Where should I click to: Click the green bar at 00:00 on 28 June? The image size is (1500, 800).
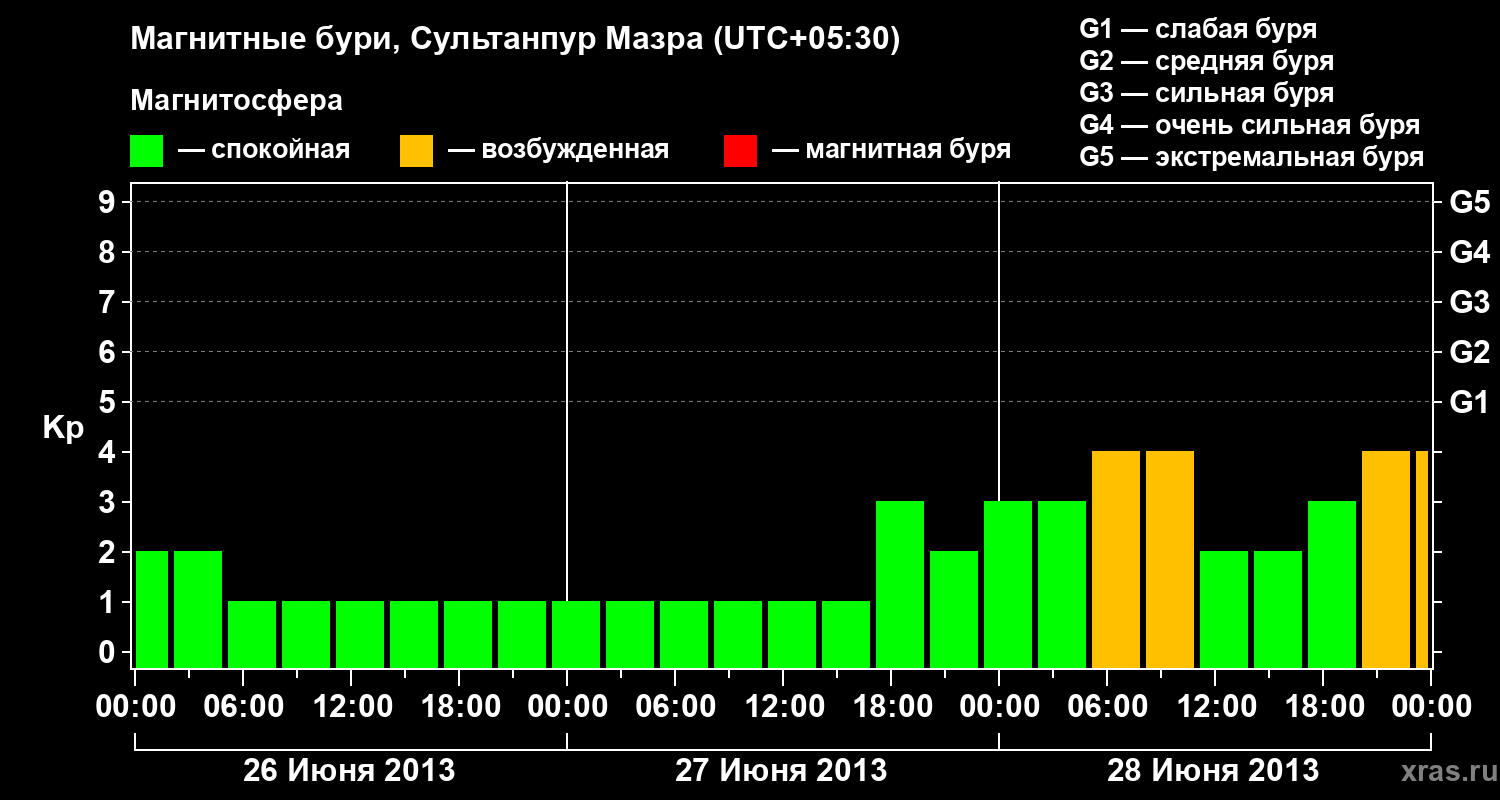click(1008, 584)
